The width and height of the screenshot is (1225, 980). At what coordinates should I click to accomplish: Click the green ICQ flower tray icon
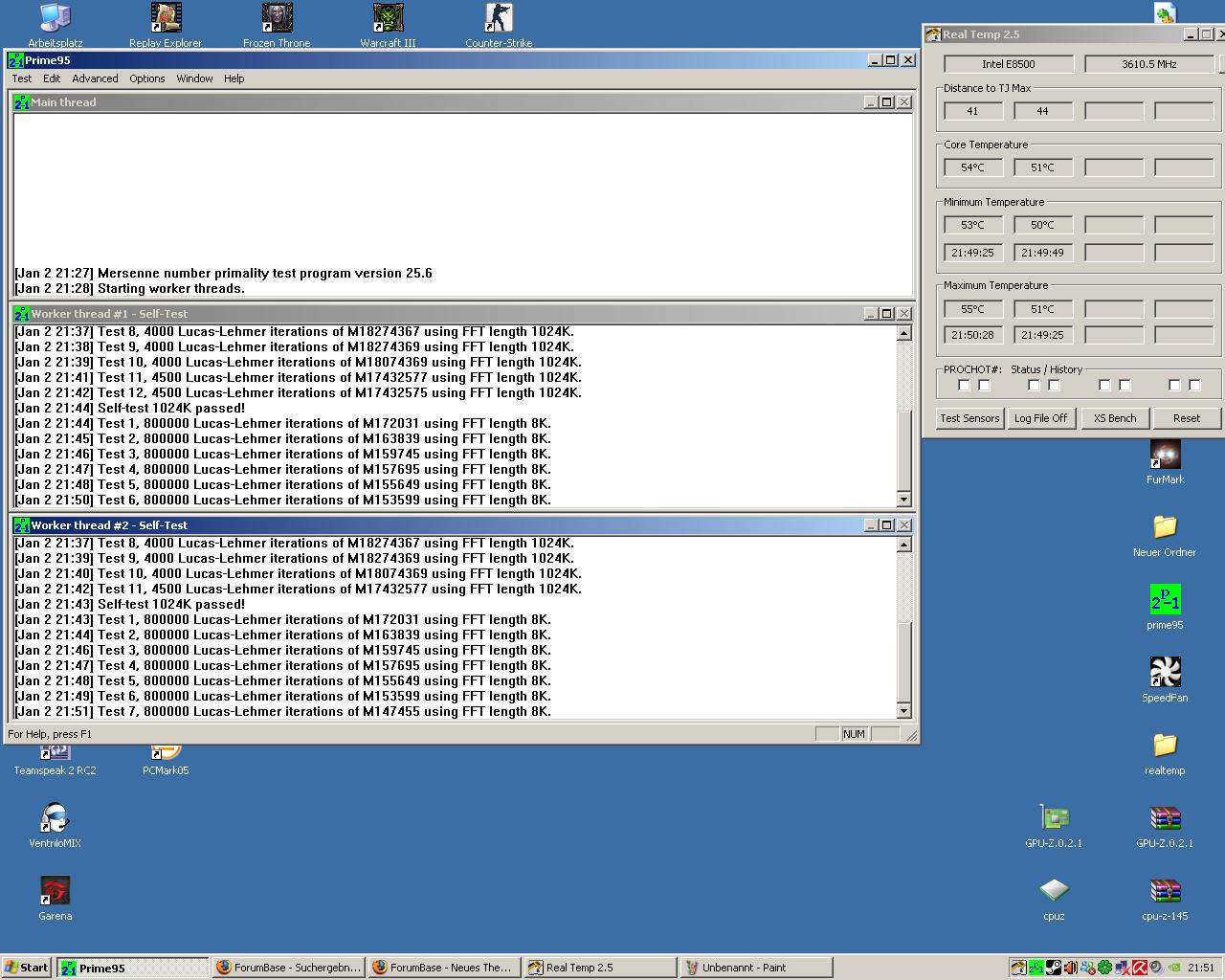click(x=1104, y=968)
